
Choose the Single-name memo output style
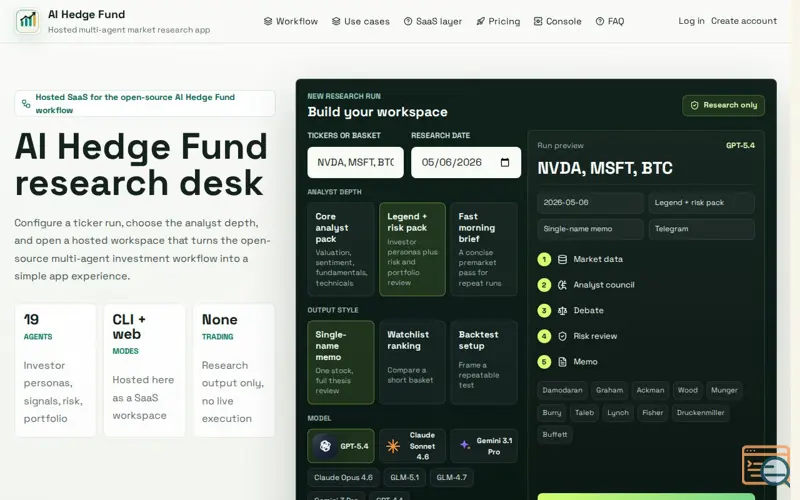[x=341, y=362]
